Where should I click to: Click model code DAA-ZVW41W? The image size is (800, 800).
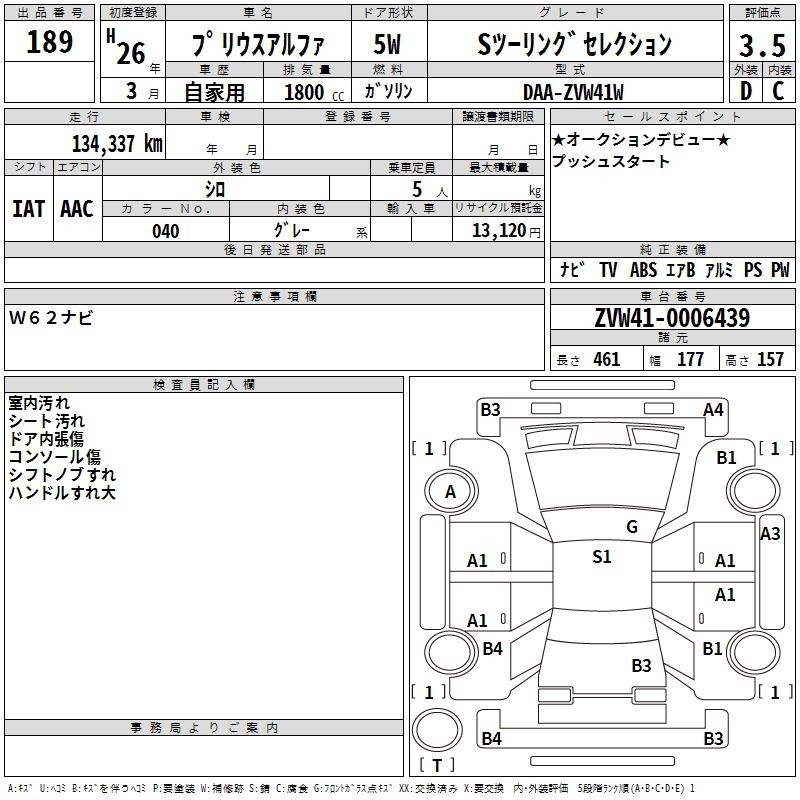[573, 92]
